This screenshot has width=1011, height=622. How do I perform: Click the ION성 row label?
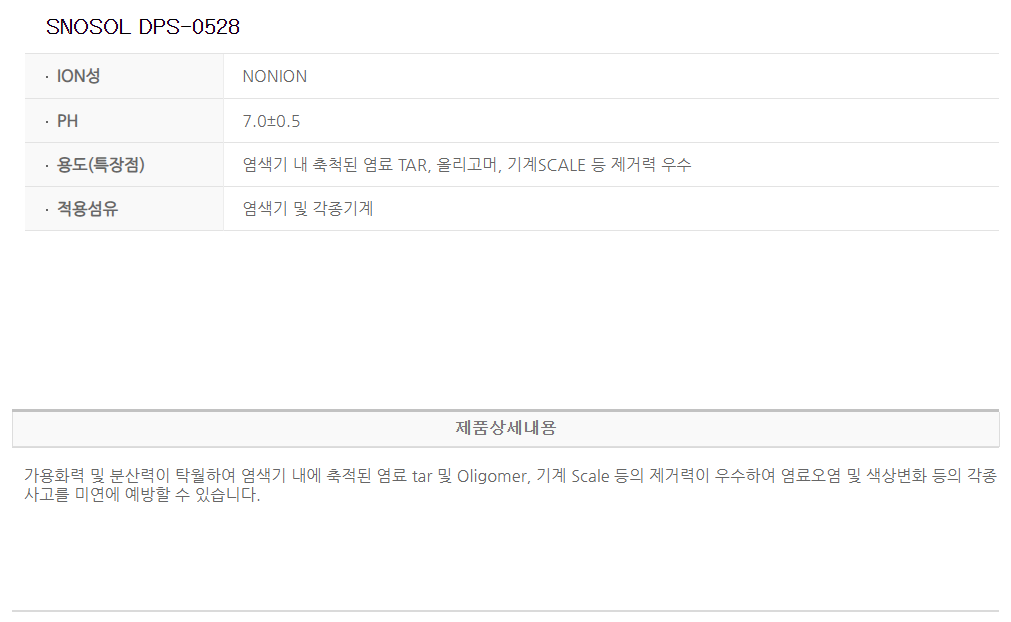tap(78, 76)
